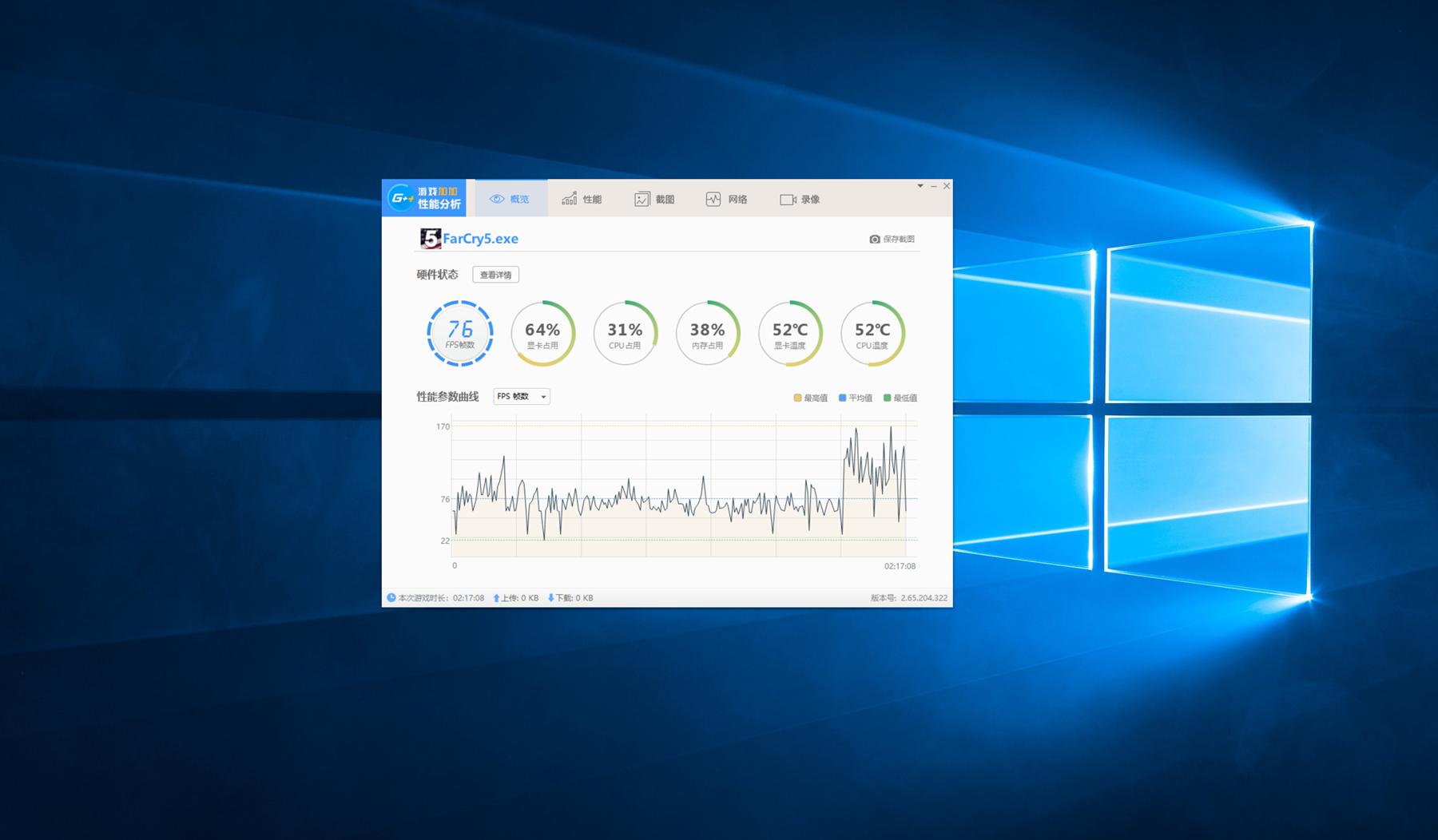
Task: Go to the 截图 screenshot tab
Action: tap(654, 199)
